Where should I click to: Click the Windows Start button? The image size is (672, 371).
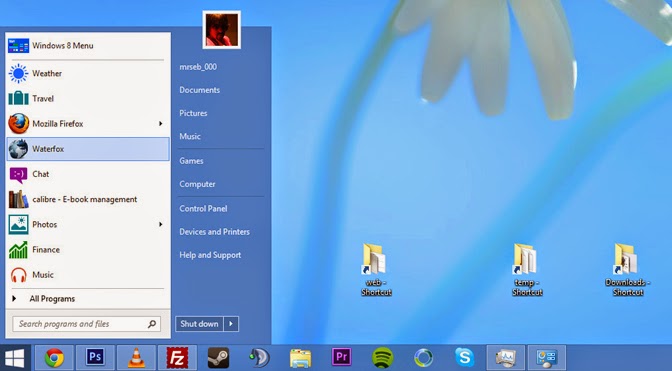tap(15, 358)
